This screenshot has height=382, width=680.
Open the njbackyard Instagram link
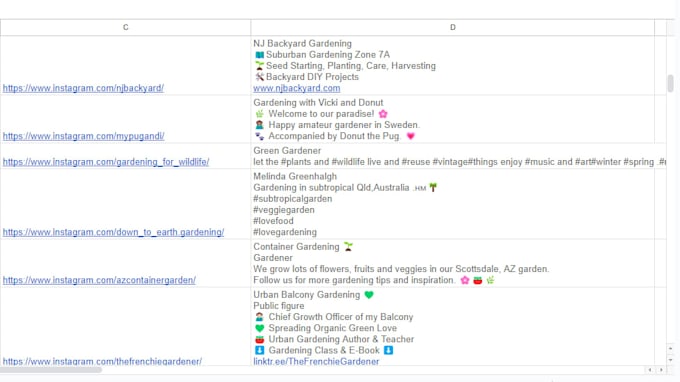[83, 88]
